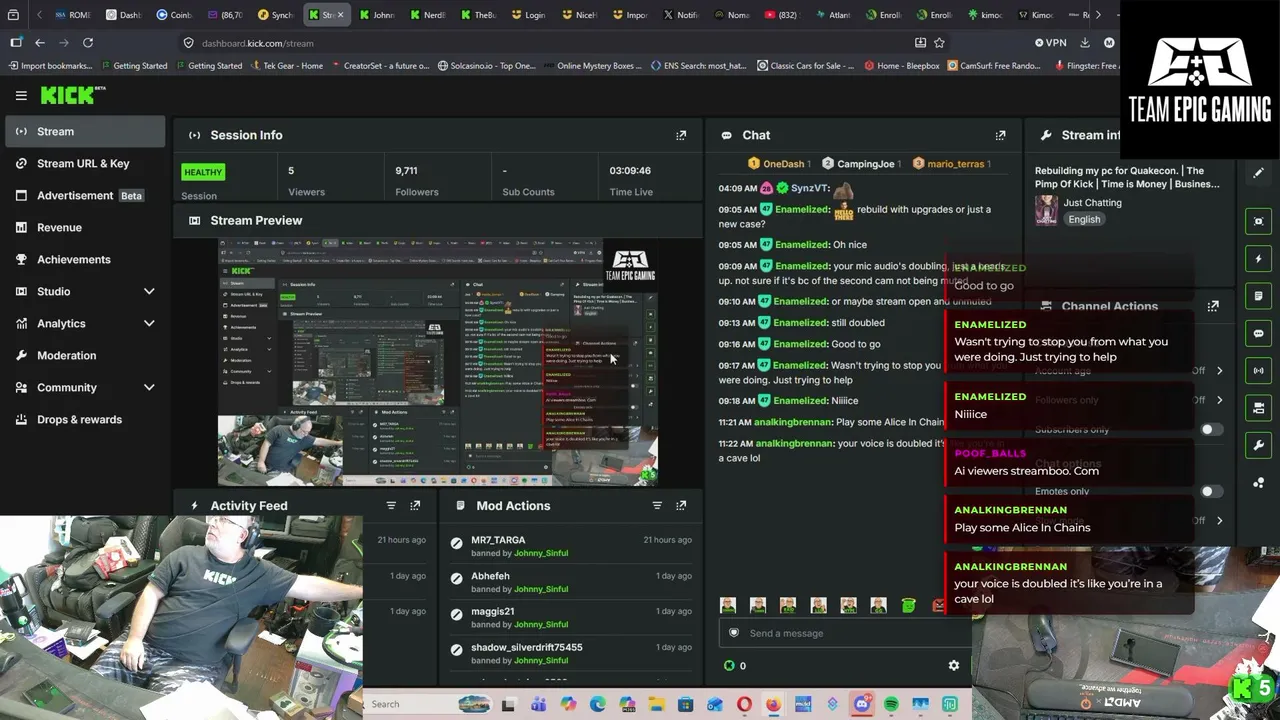Click the browser reload button

88,43
